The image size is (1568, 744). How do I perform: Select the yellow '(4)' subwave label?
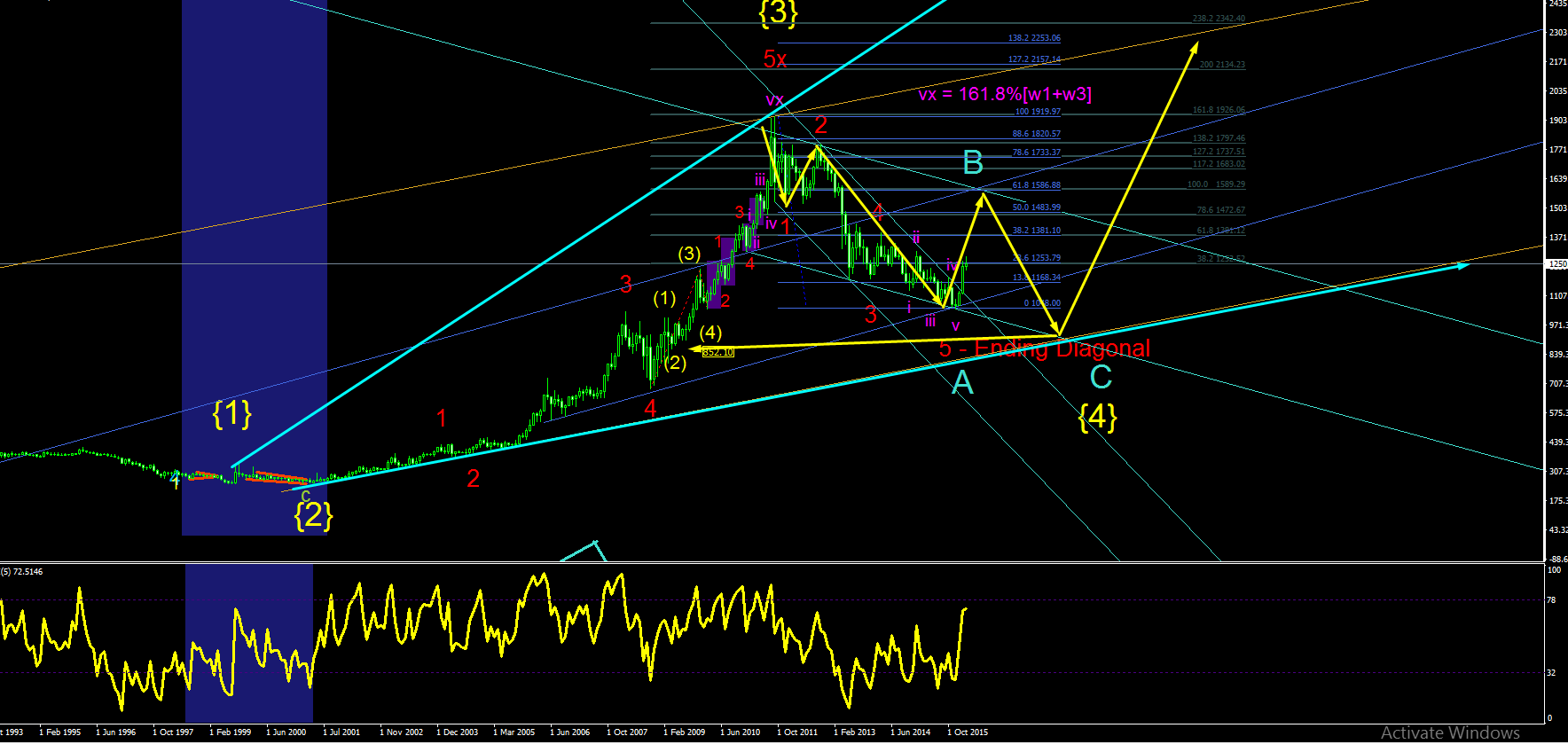click(x=710, y=333)
